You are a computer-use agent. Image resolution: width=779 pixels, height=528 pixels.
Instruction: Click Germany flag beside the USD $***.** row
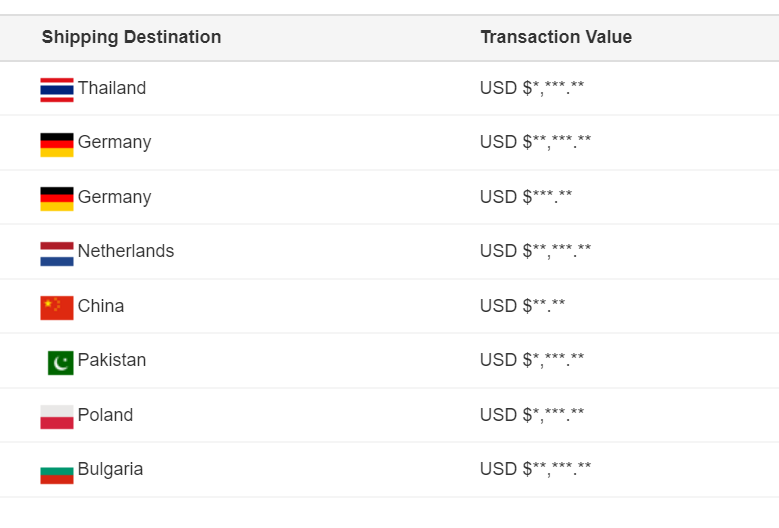57,199
